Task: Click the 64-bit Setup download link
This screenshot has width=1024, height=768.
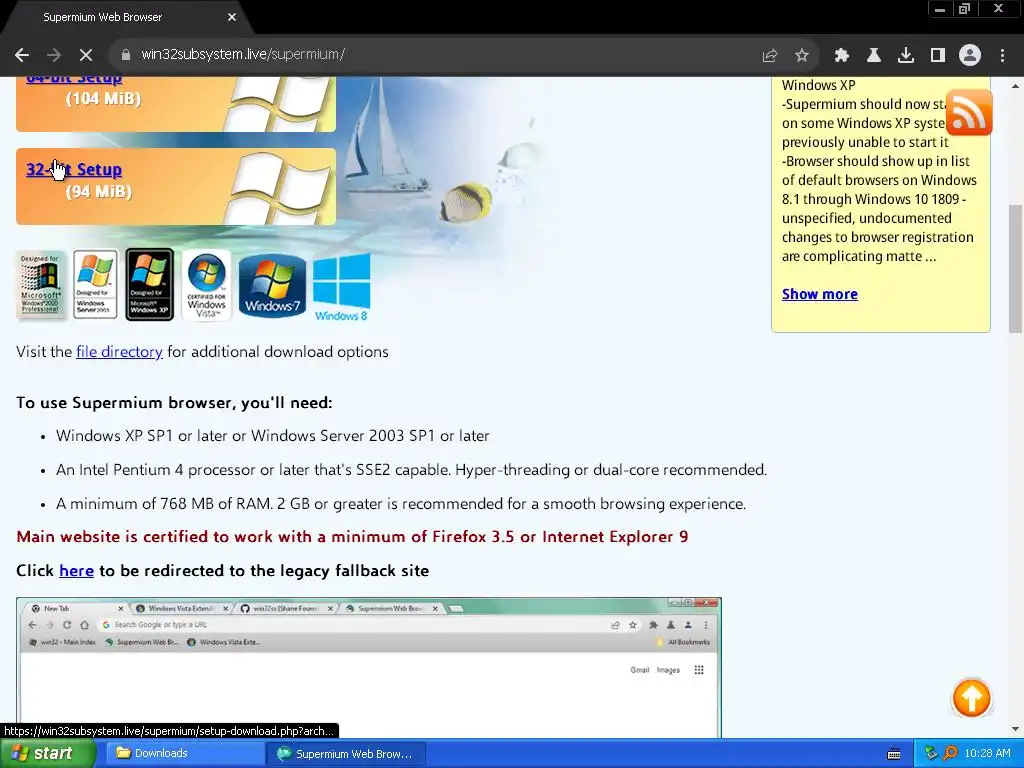Action: (74, 80)
